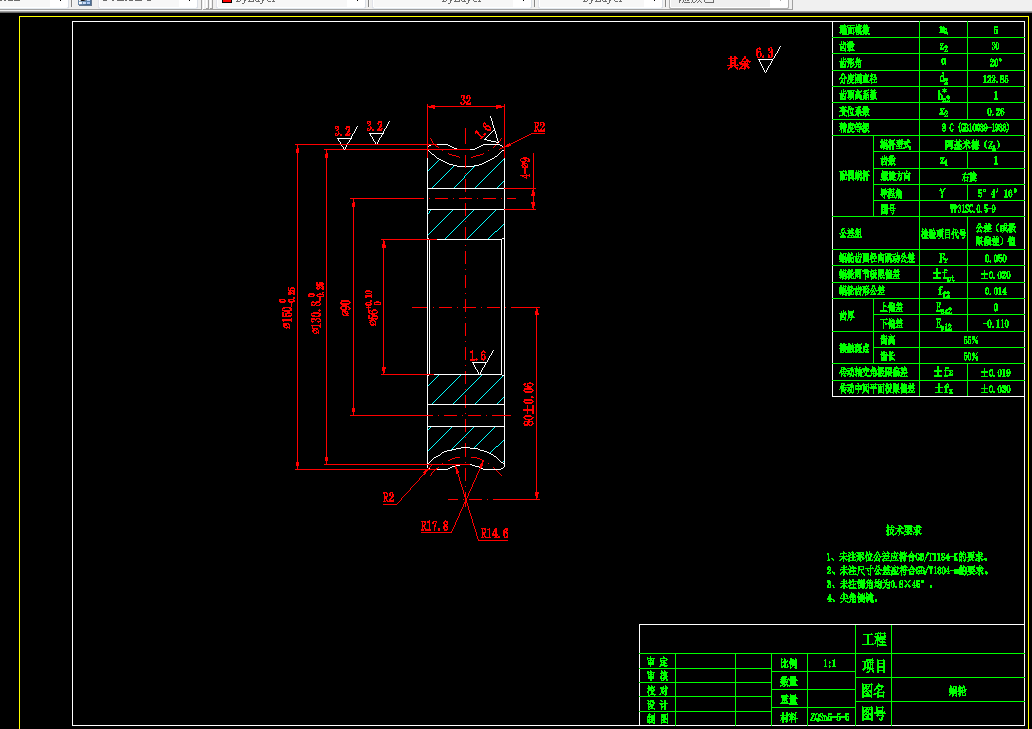Image resolution: width=1032 pixels, height=729 pixels.
Task: Click the ø130.8 diameter dimension
Action: [317, 309]
